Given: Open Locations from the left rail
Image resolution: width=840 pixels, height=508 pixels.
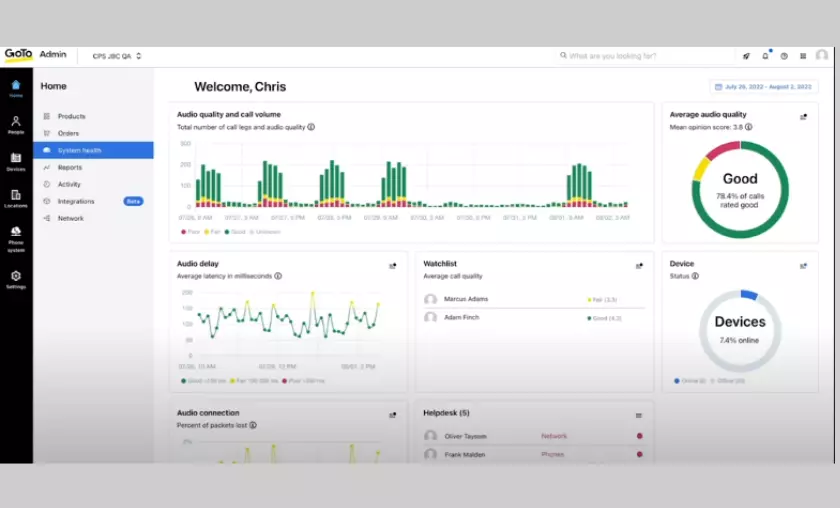Looking at the screenshot, I should 16,198.
